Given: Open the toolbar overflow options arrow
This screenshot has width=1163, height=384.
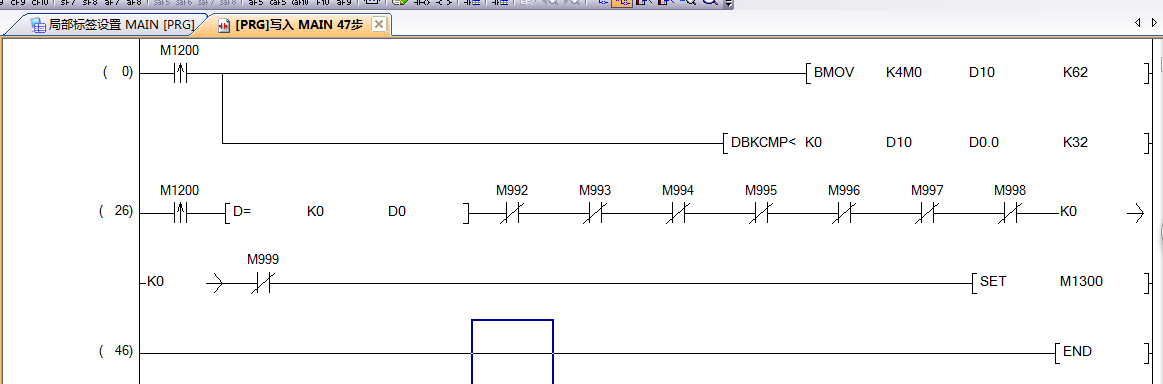Looking at the screenshot, I should pos(729,4).
